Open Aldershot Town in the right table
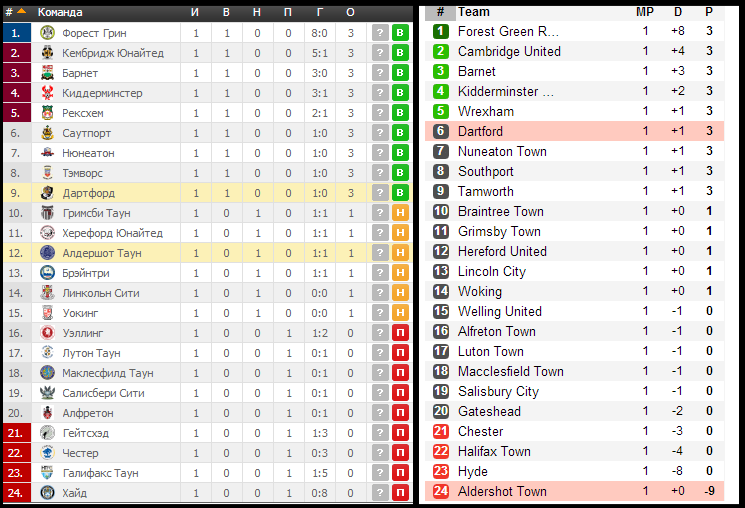This screenshot has height=508, width=745. 502,491
